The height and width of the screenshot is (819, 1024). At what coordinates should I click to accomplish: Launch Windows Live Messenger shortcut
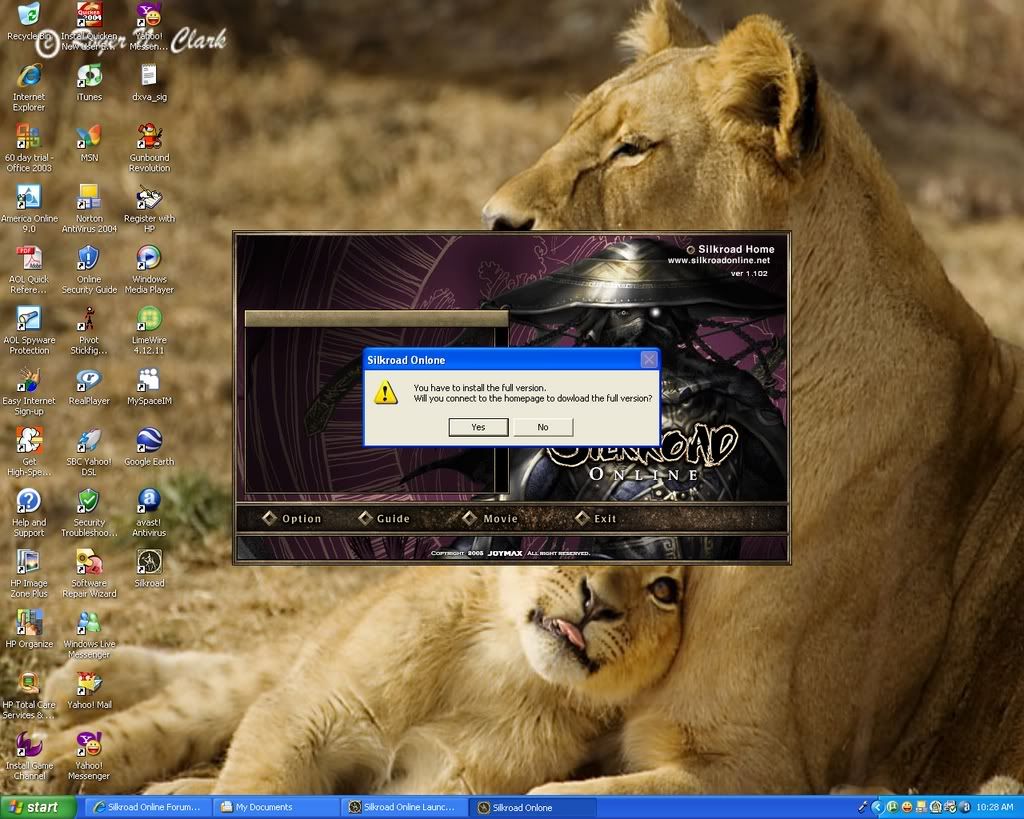pos(89,634)
